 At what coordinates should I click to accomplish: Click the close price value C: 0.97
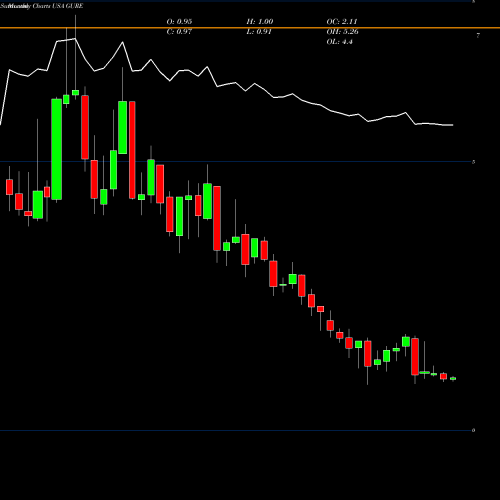click(x=179, y=32)
